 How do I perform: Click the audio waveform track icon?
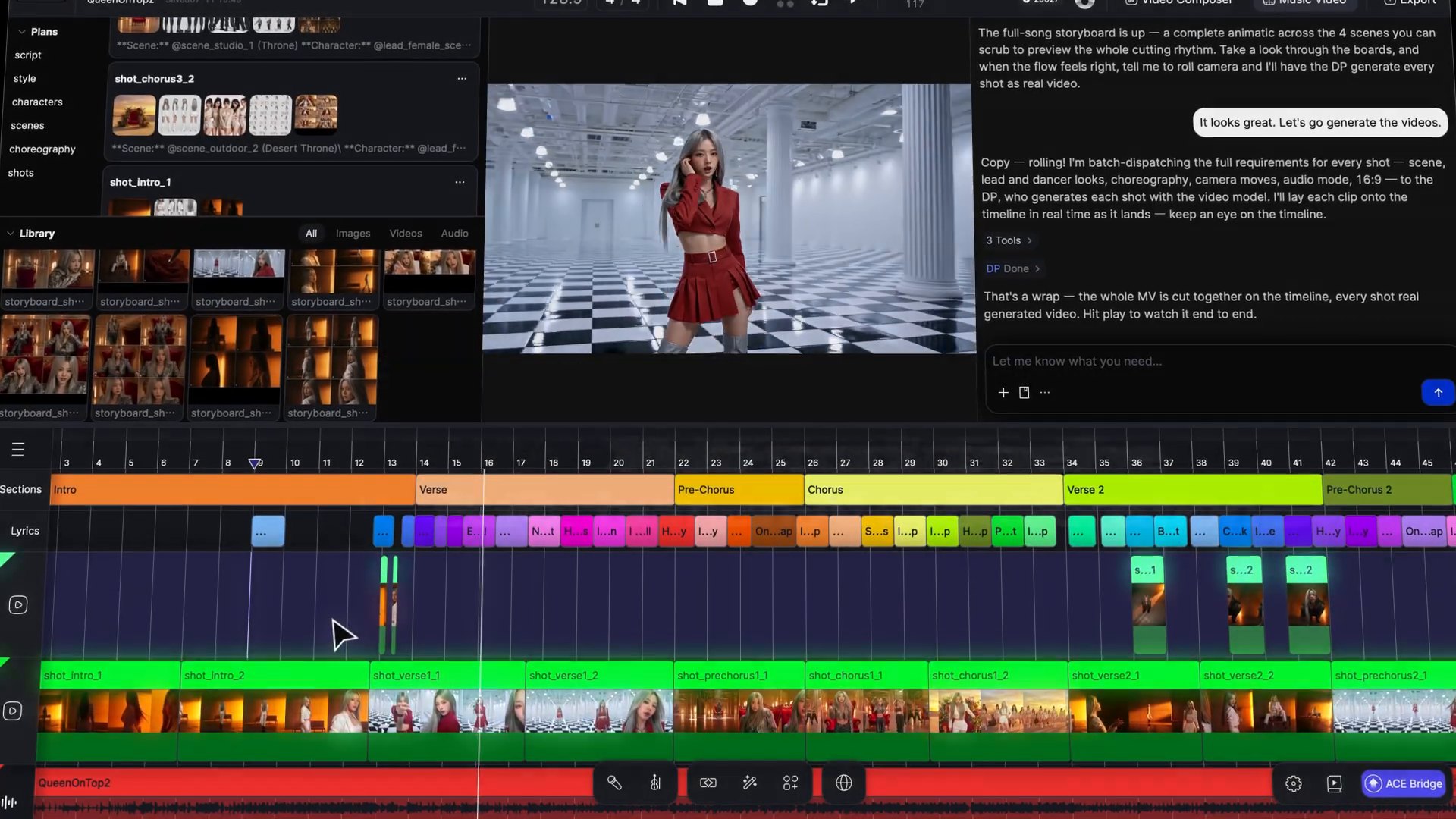click(9, 802)
